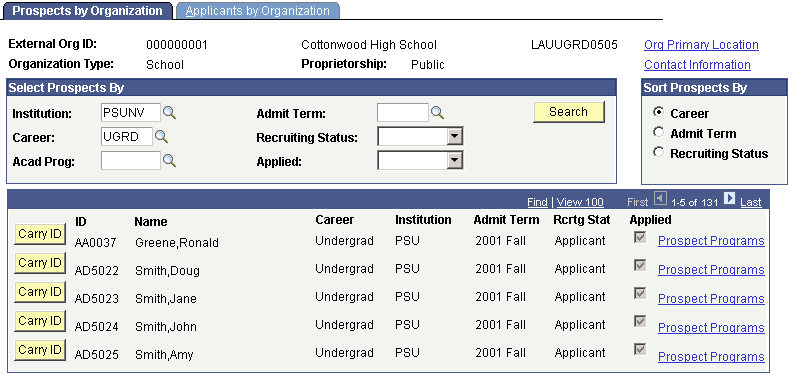Show next rows using right arrow icon

click(x=729, y=199)
